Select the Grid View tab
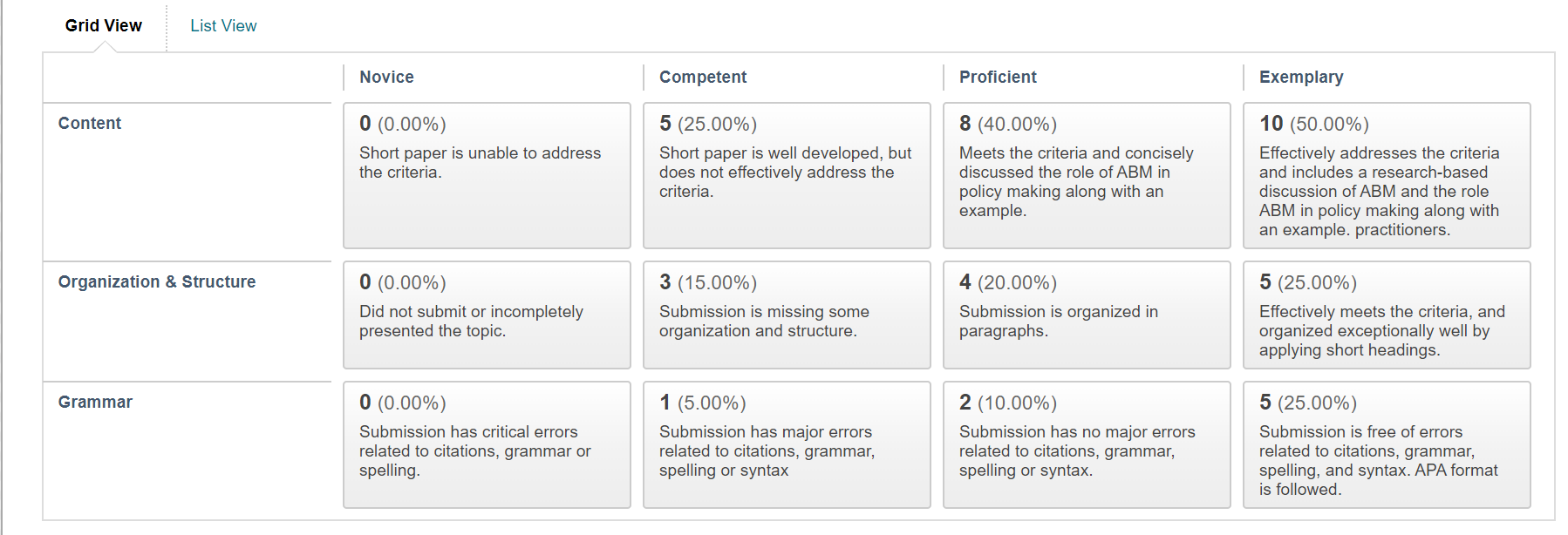1568x535 pixels. coord(104,26)
